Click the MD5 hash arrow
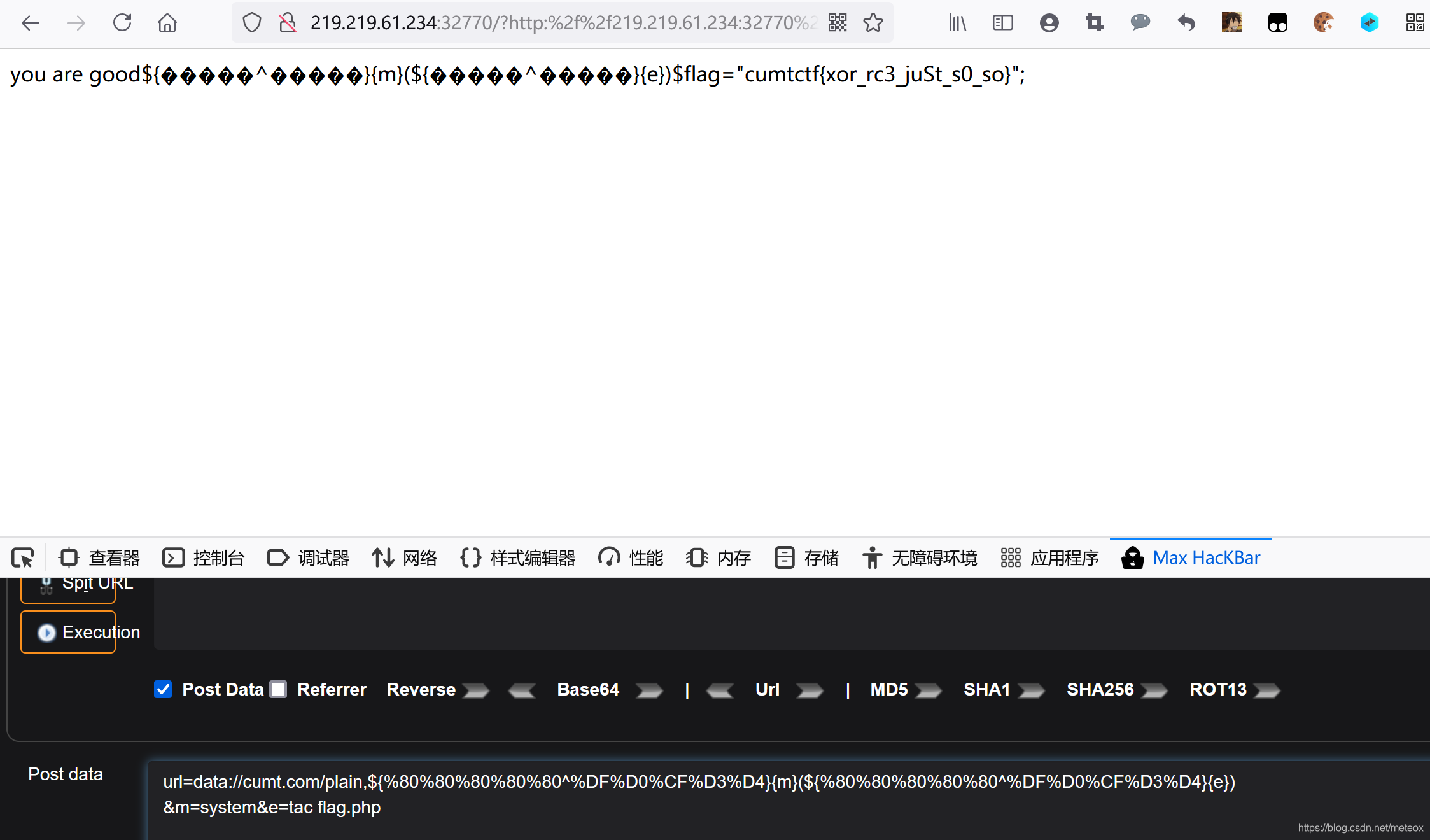Image resolution: width=1430 pixels, height=840 pixels. tap(927, 690)
